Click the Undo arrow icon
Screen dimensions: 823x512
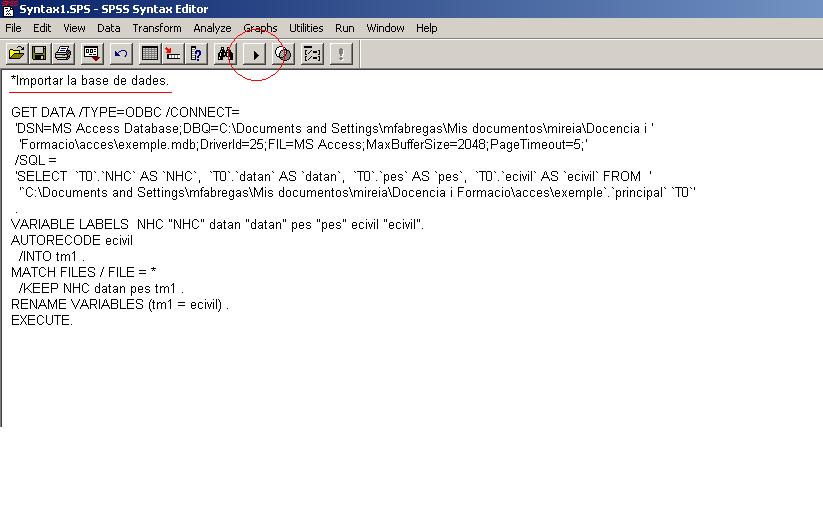pos(121,53)
